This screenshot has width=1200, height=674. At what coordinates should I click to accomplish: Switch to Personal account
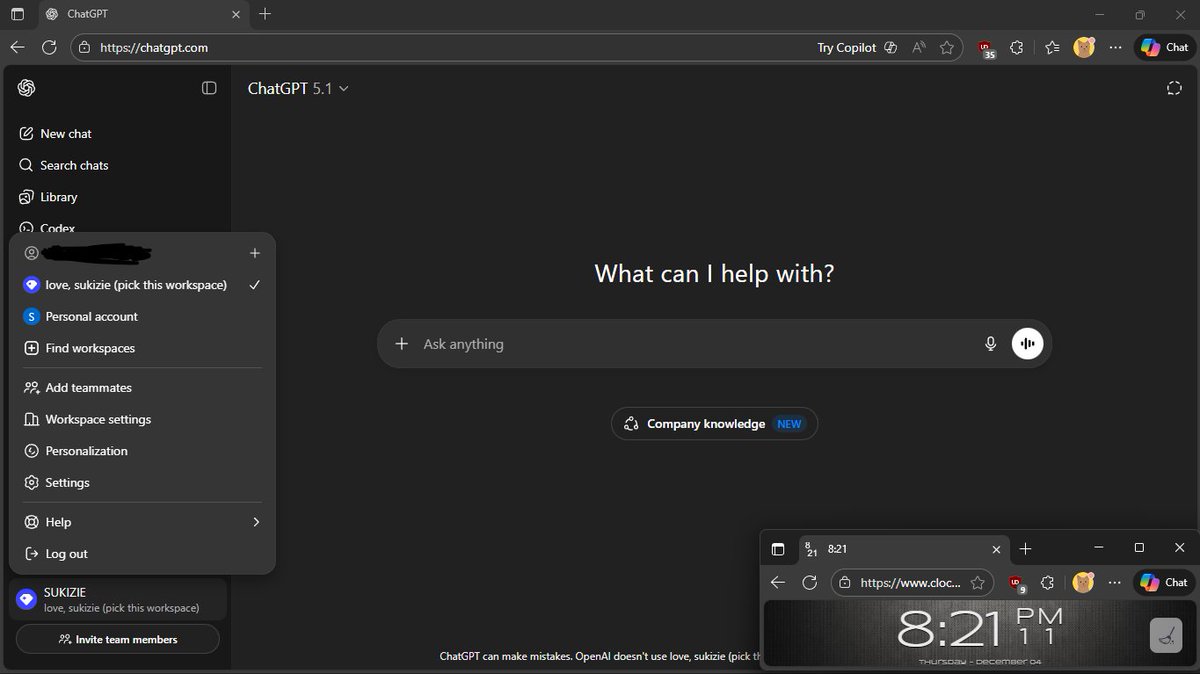click(142, 316)
